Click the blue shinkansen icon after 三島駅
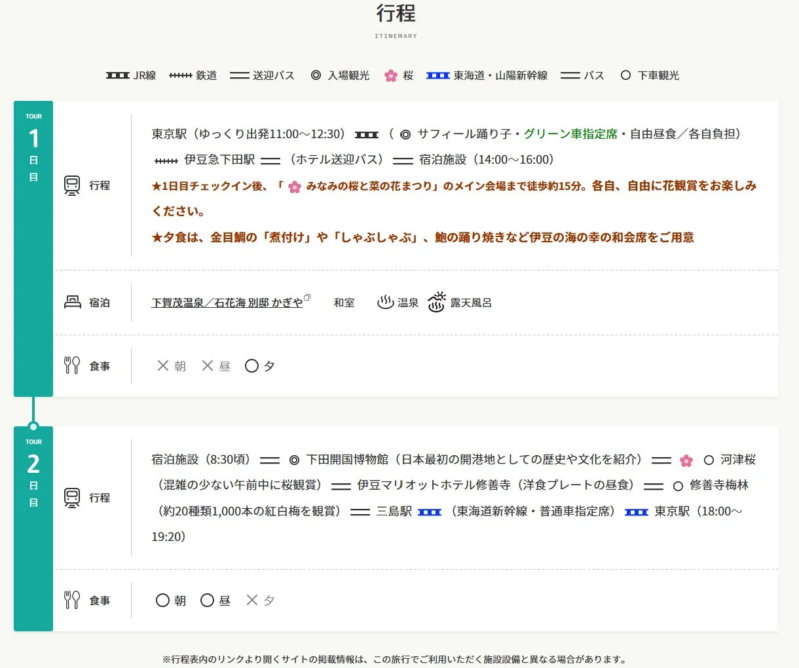 (430, 512)
